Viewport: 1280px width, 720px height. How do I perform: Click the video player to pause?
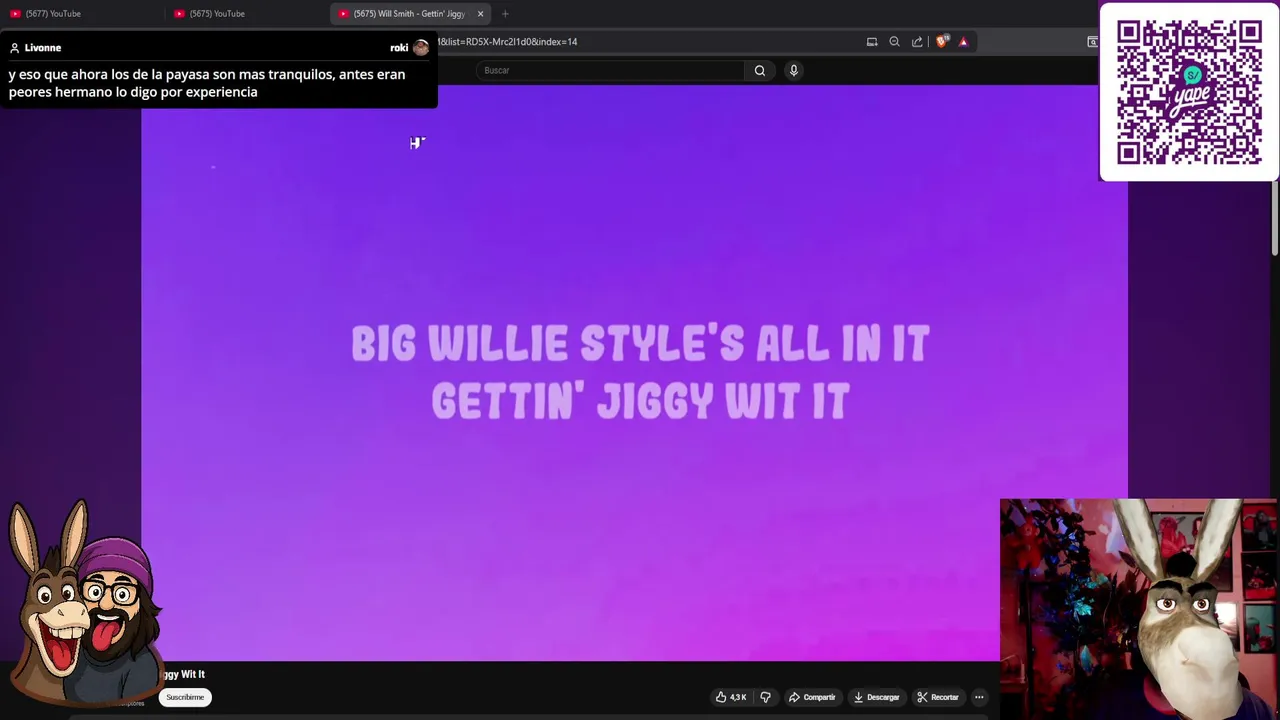634,372
